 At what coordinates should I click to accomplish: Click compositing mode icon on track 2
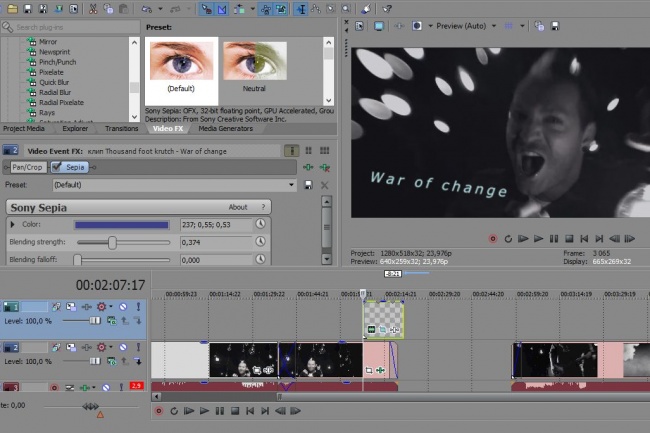coord(111,361)
